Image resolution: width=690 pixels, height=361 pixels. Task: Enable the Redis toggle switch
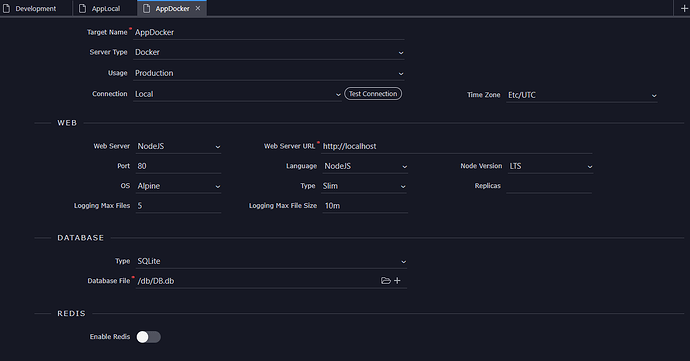point(148,337)
